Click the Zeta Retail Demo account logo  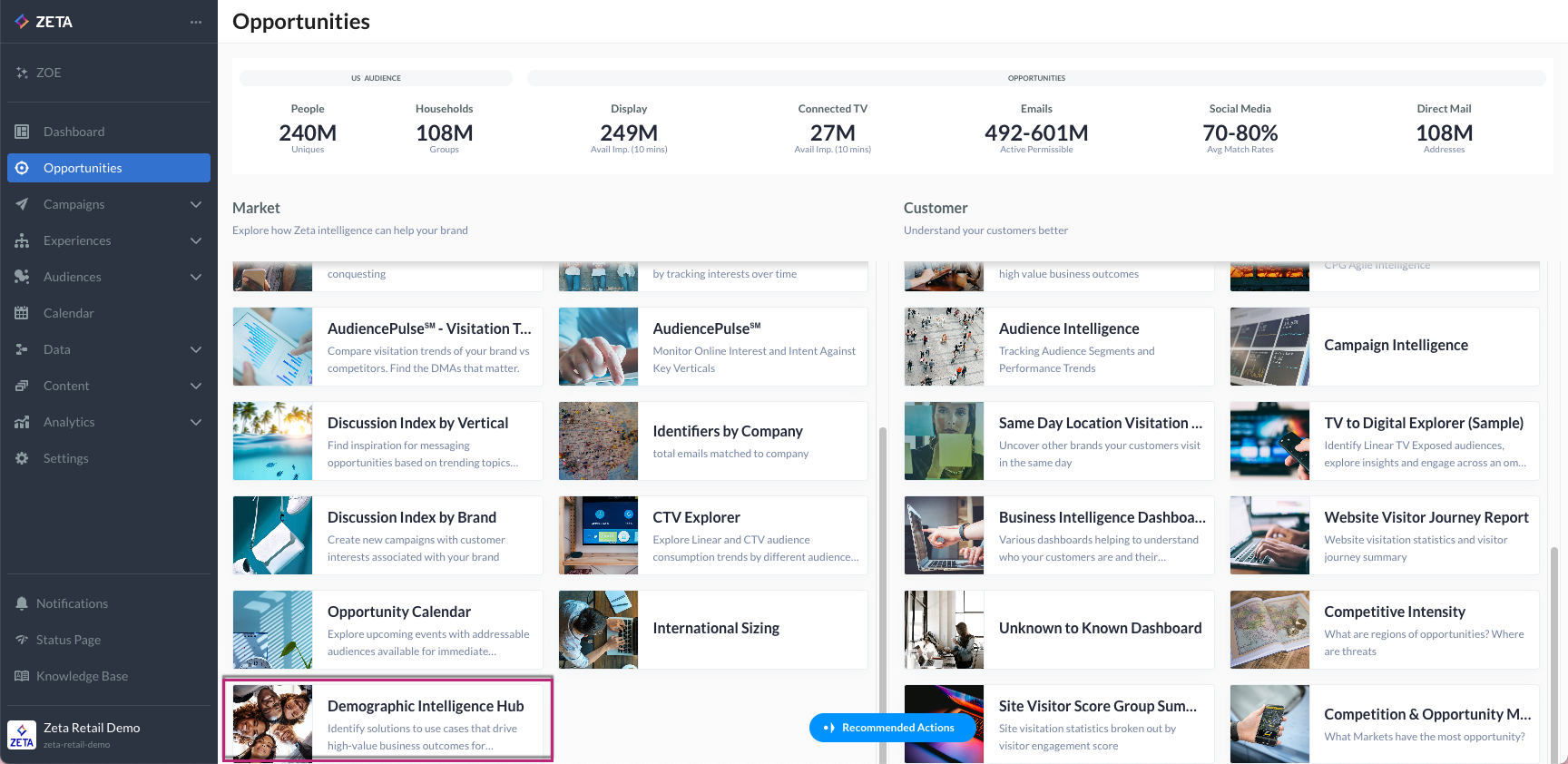(x=22, y=735)
